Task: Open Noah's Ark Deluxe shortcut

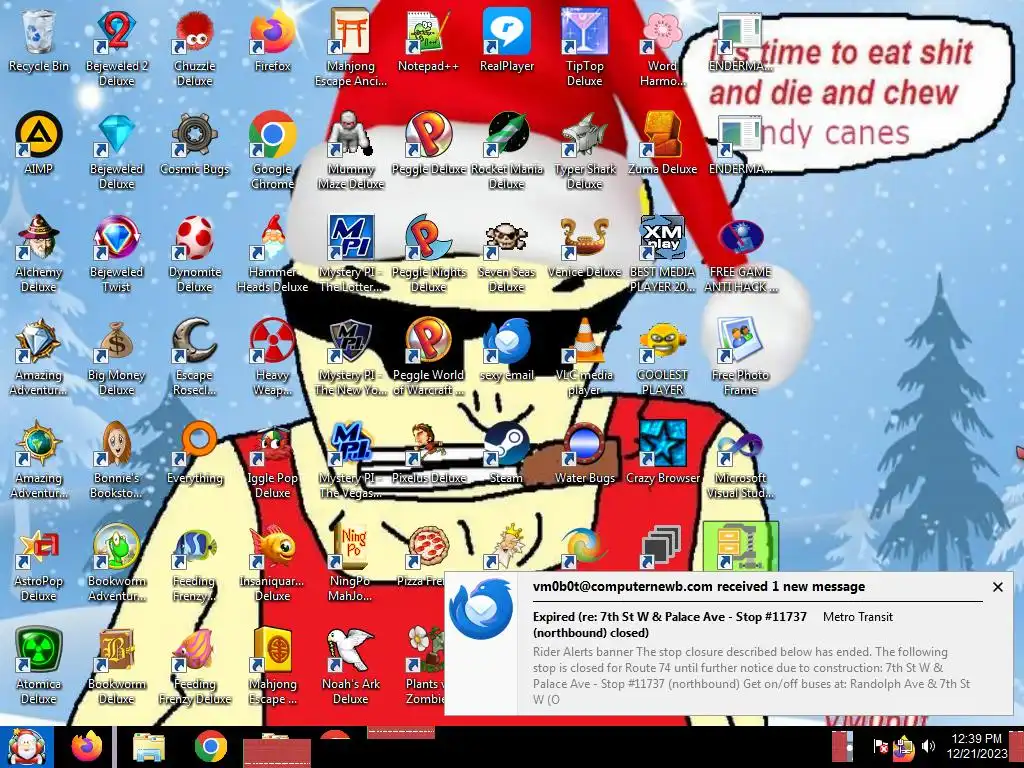Action: pyautogui.click(x=351, y=666)
